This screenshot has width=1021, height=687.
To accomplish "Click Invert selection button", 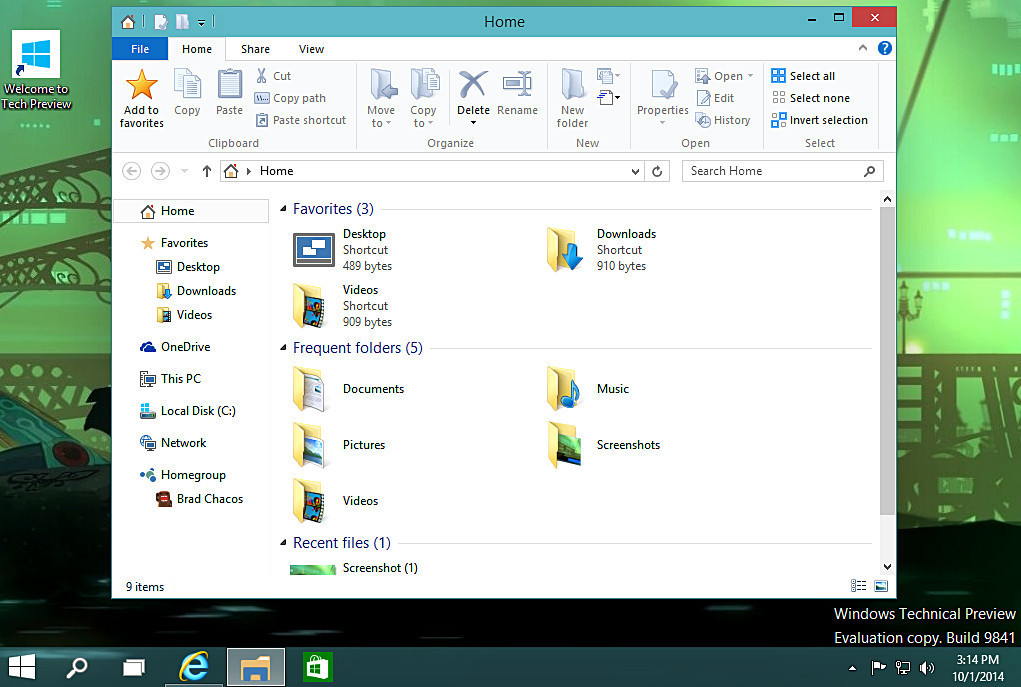I will (819, 120).
